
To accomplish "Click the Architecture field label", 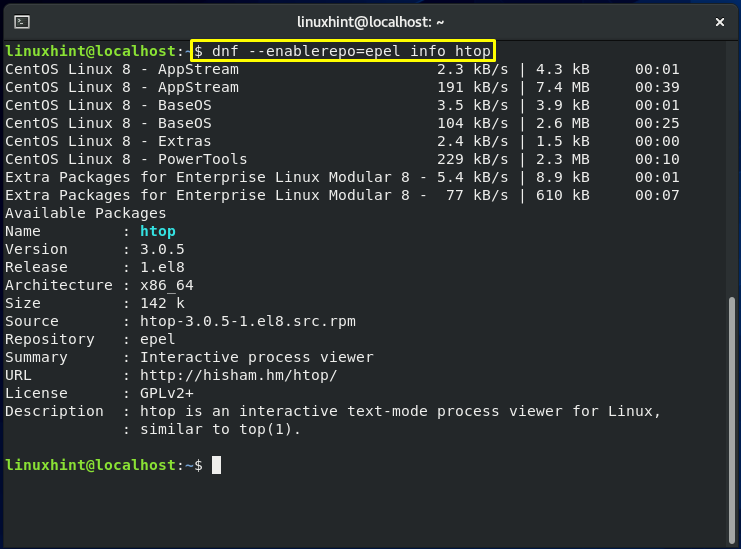I will 59,285.
